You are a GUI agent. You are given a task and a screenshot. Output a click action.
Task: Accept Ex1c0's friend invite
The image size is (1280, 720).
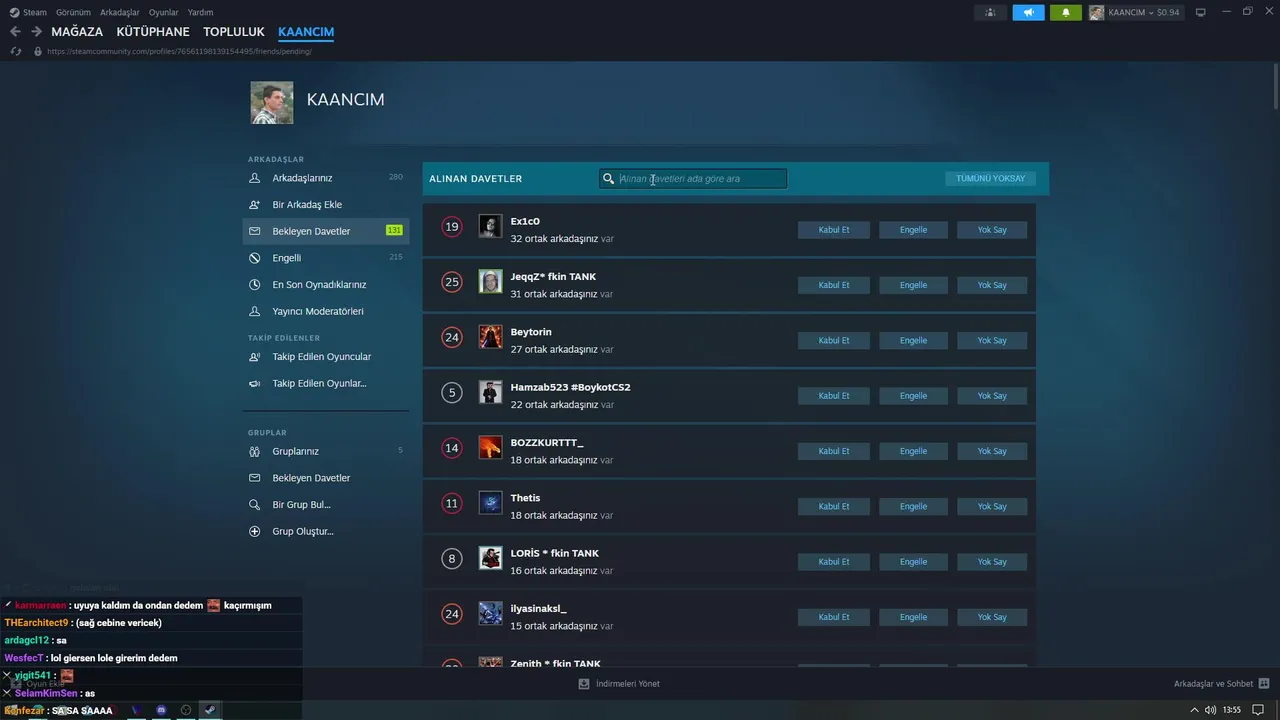pos(833,230)
